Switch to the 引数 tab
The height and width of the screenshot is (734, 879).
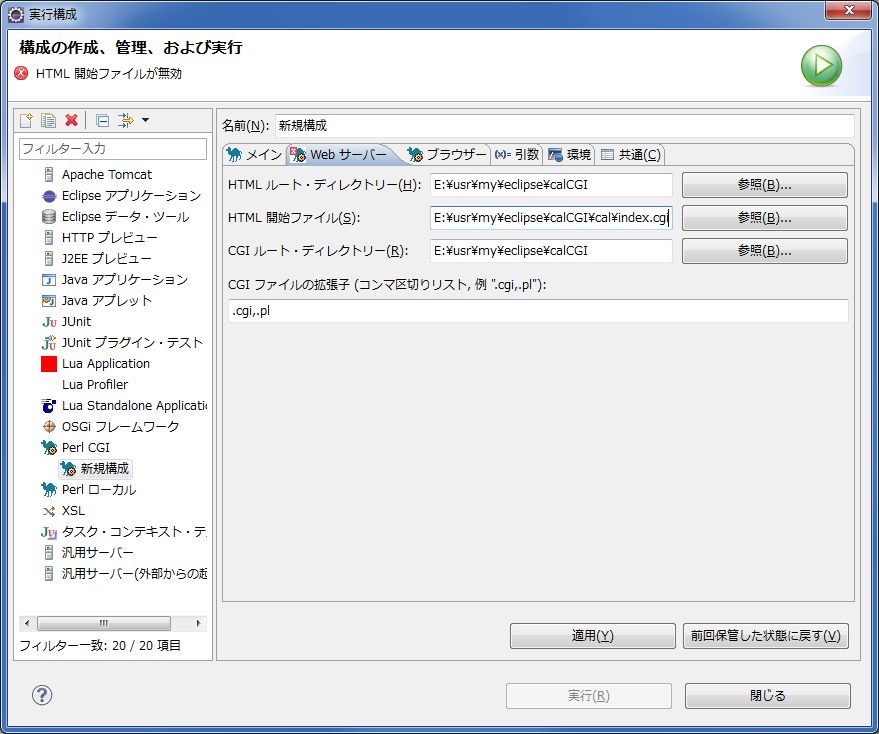click(x=517, y=154)
